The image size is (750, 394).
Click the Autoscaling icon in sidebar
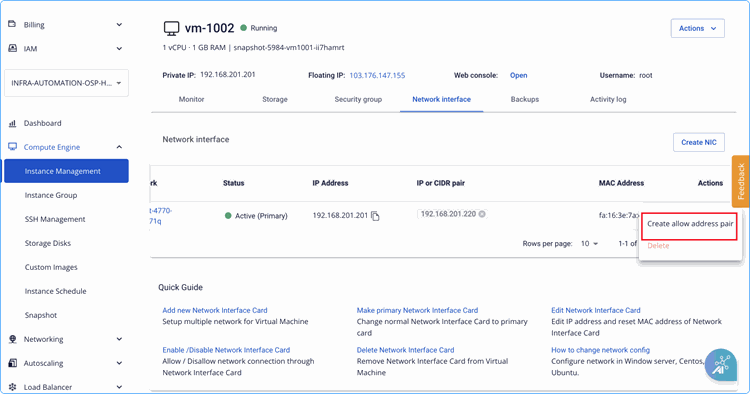coord(12,363)
